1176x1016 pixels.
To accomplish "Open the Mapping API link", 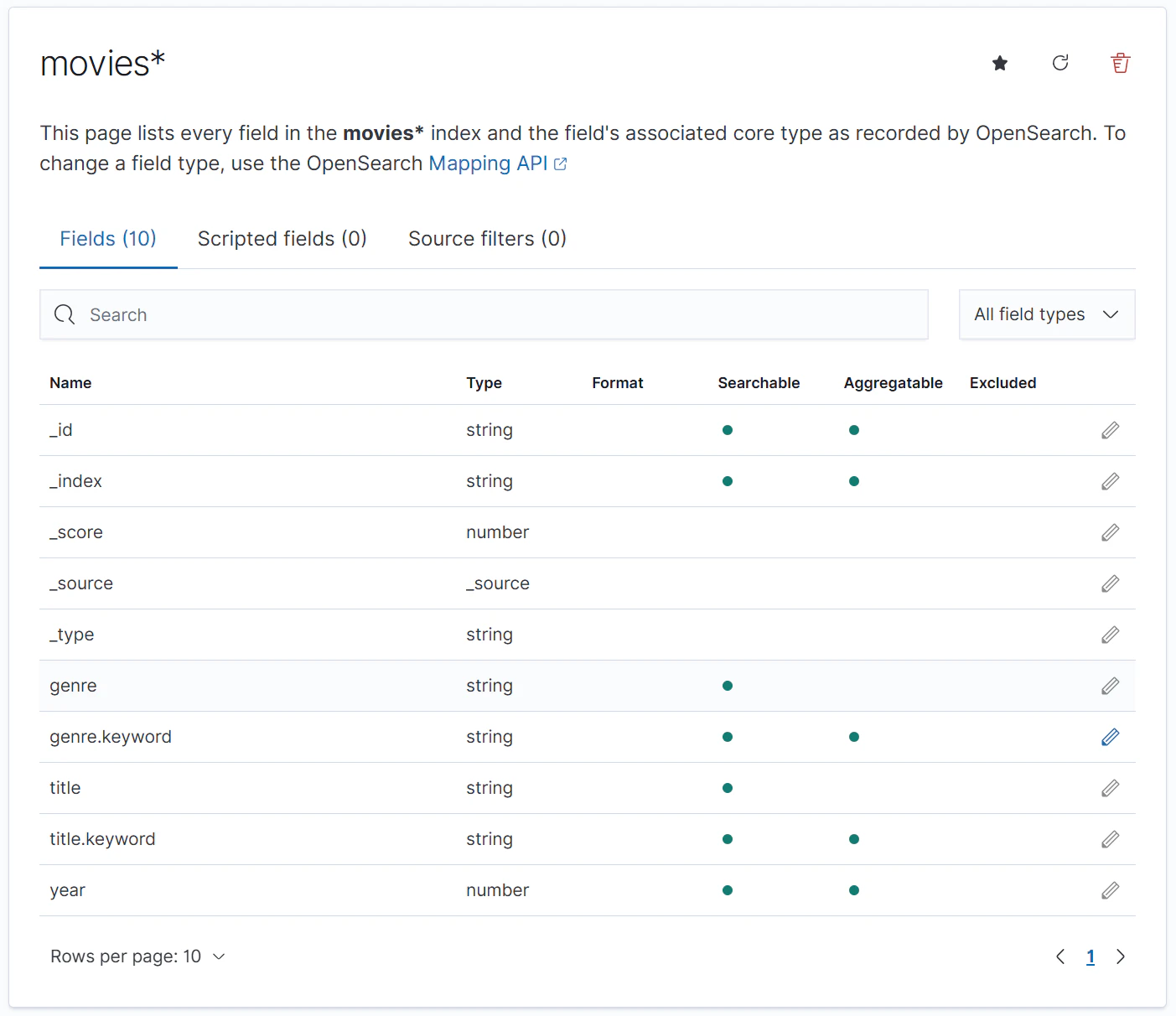I will [498, 163].
